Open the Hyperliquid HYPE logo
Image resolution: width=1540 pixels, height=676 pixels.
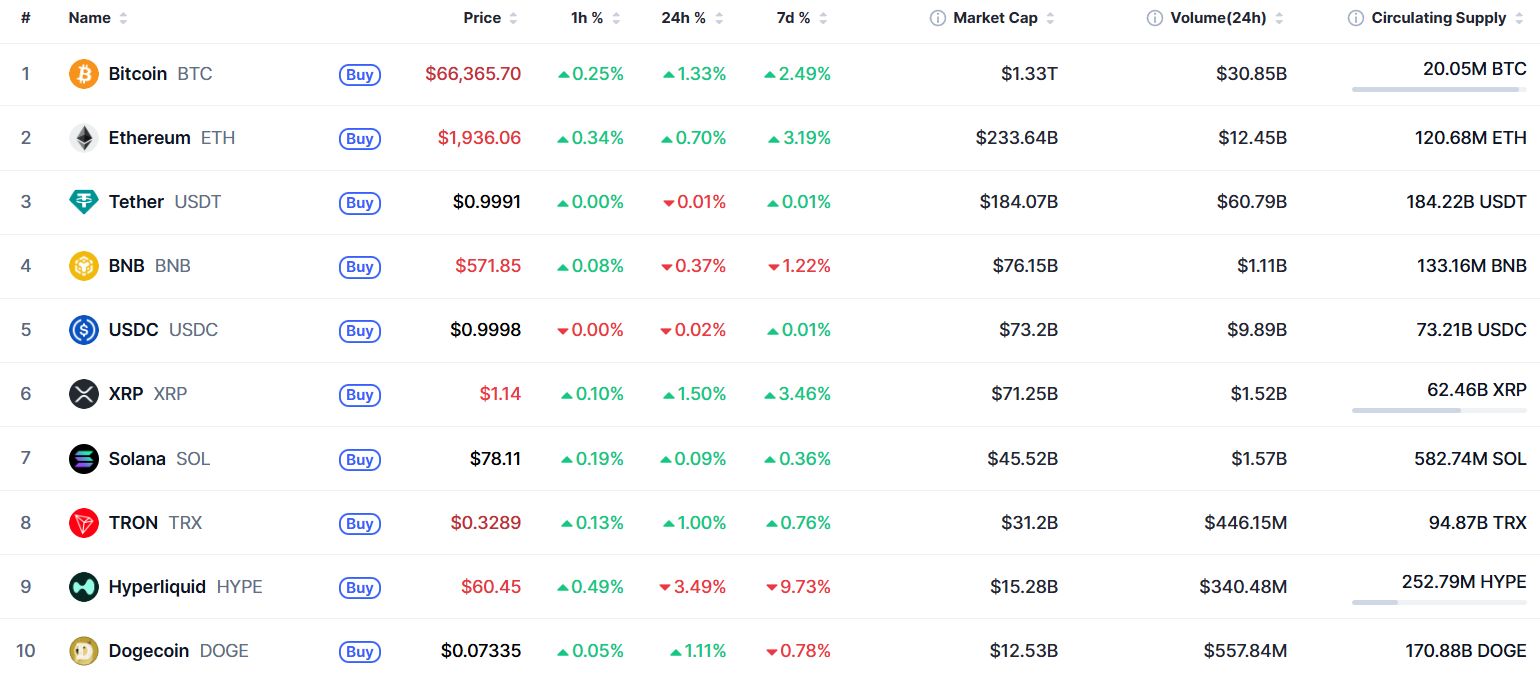click(84, 586)
